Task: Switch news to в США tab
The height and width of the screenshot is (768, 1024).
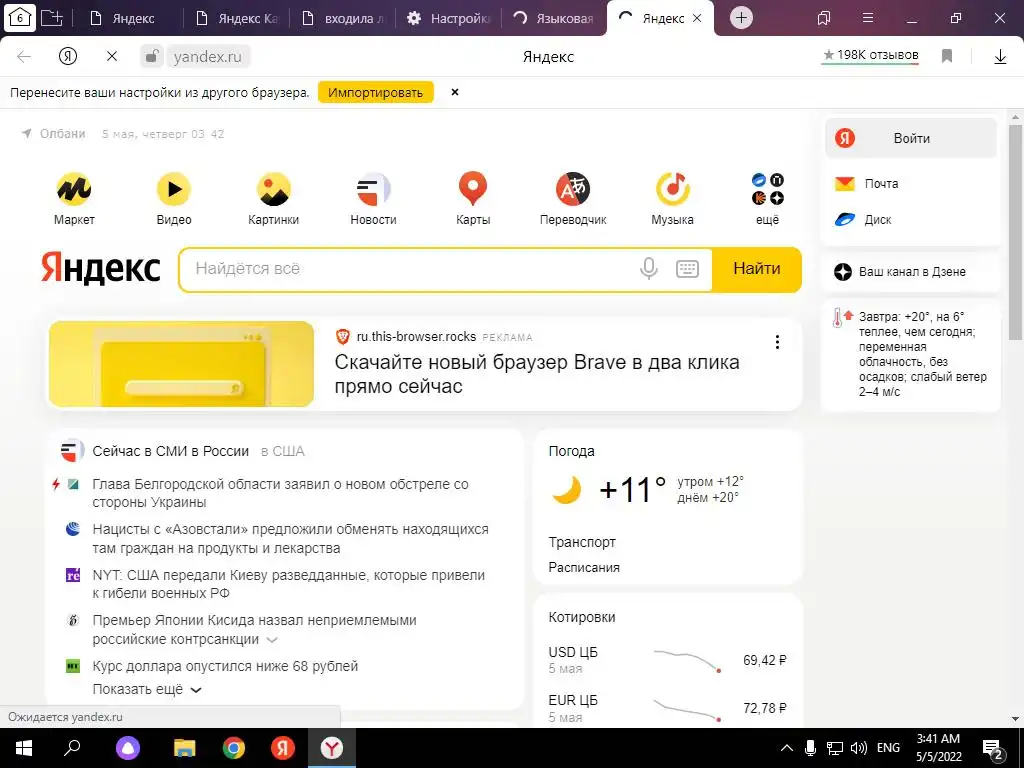Action: (x=283, y=451)
